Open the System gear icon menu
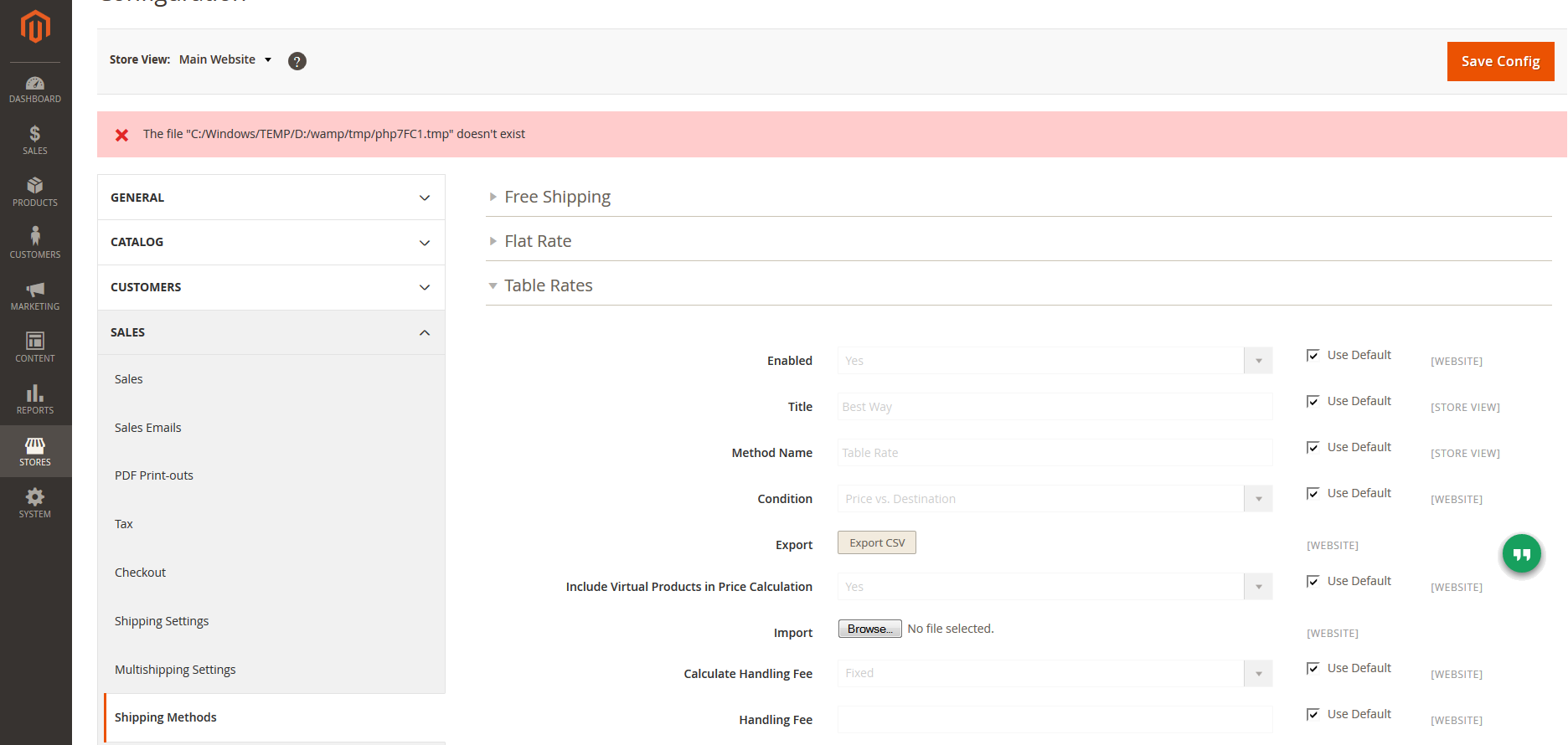Viewport: 1568px width, 745px height. click(35, 503)
